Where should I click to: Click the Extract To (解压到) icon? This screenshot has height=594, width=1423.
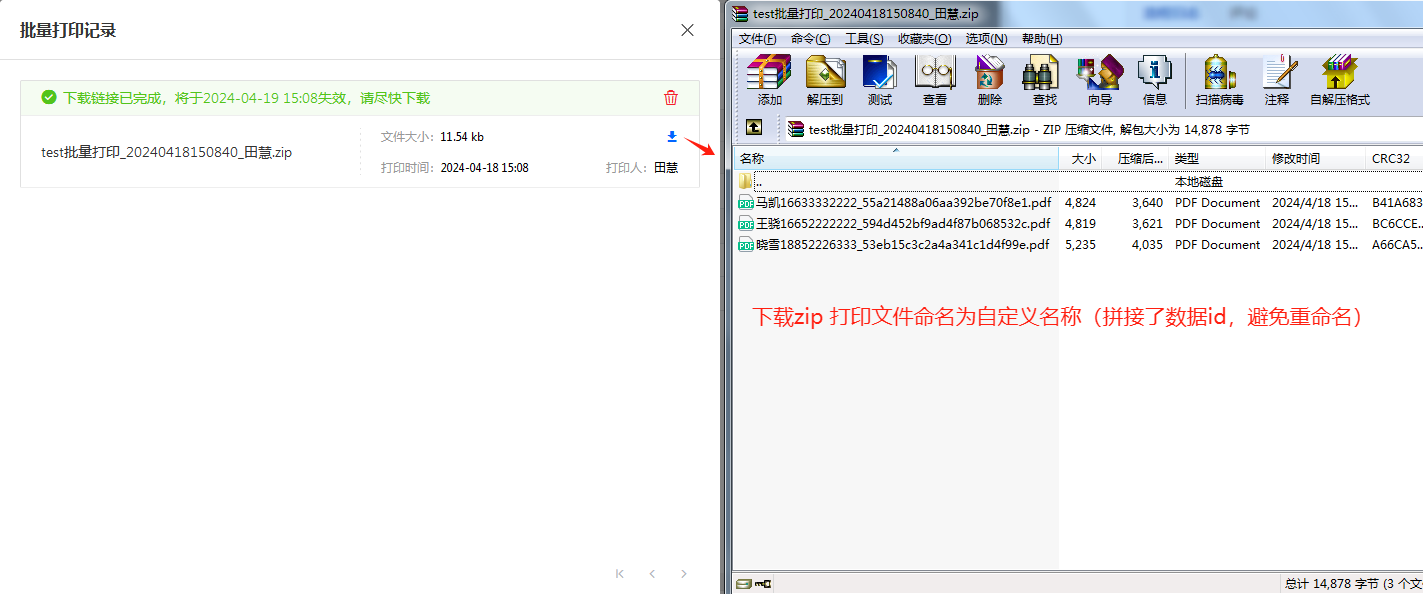825,80
